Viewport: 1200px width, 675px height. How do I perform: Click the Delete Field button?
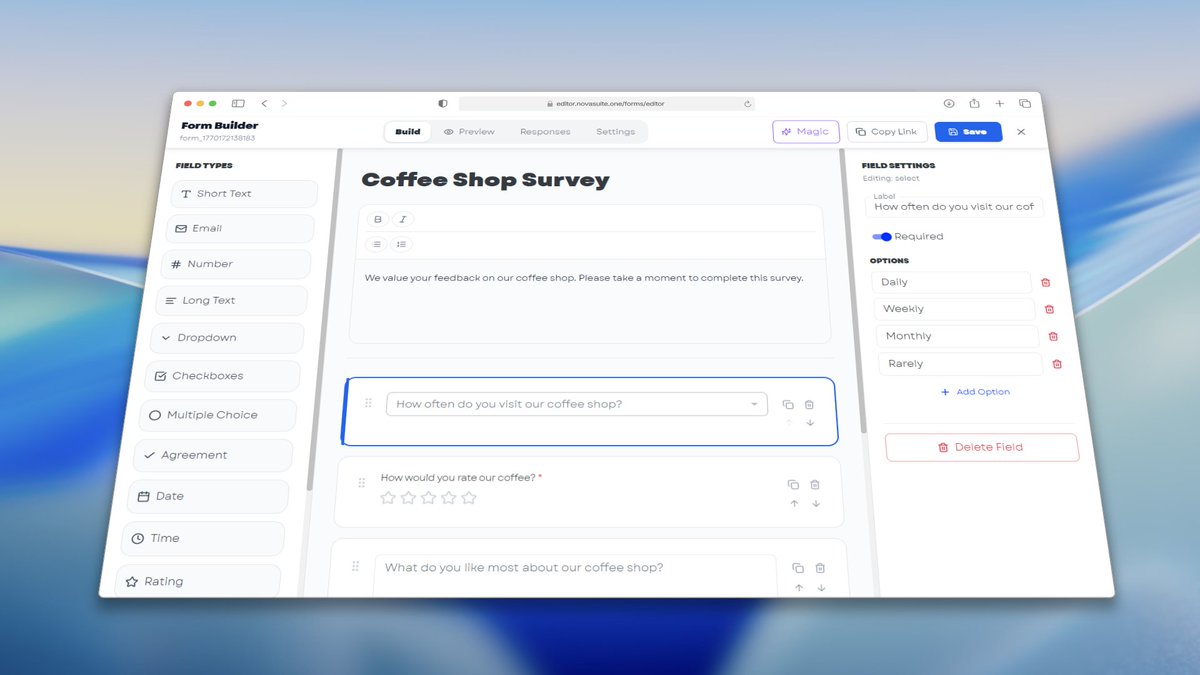click(x=982, y=447)
